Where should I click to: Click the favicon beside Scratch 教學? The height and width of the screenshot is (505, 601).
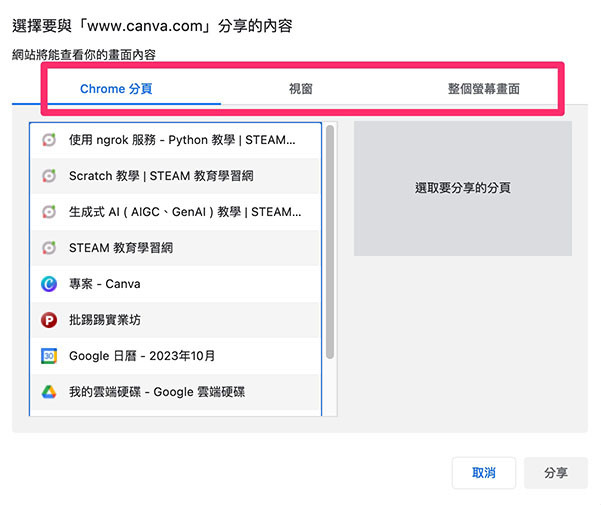click(x=49, y=176)
